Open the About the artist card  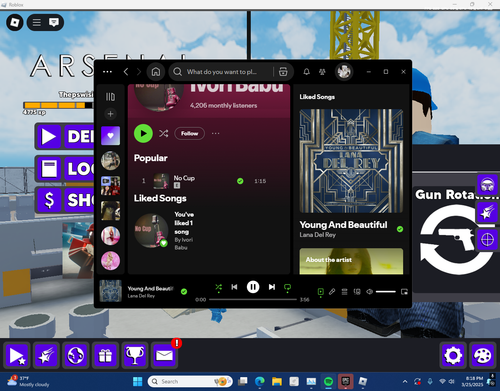[x=351, y=261]
